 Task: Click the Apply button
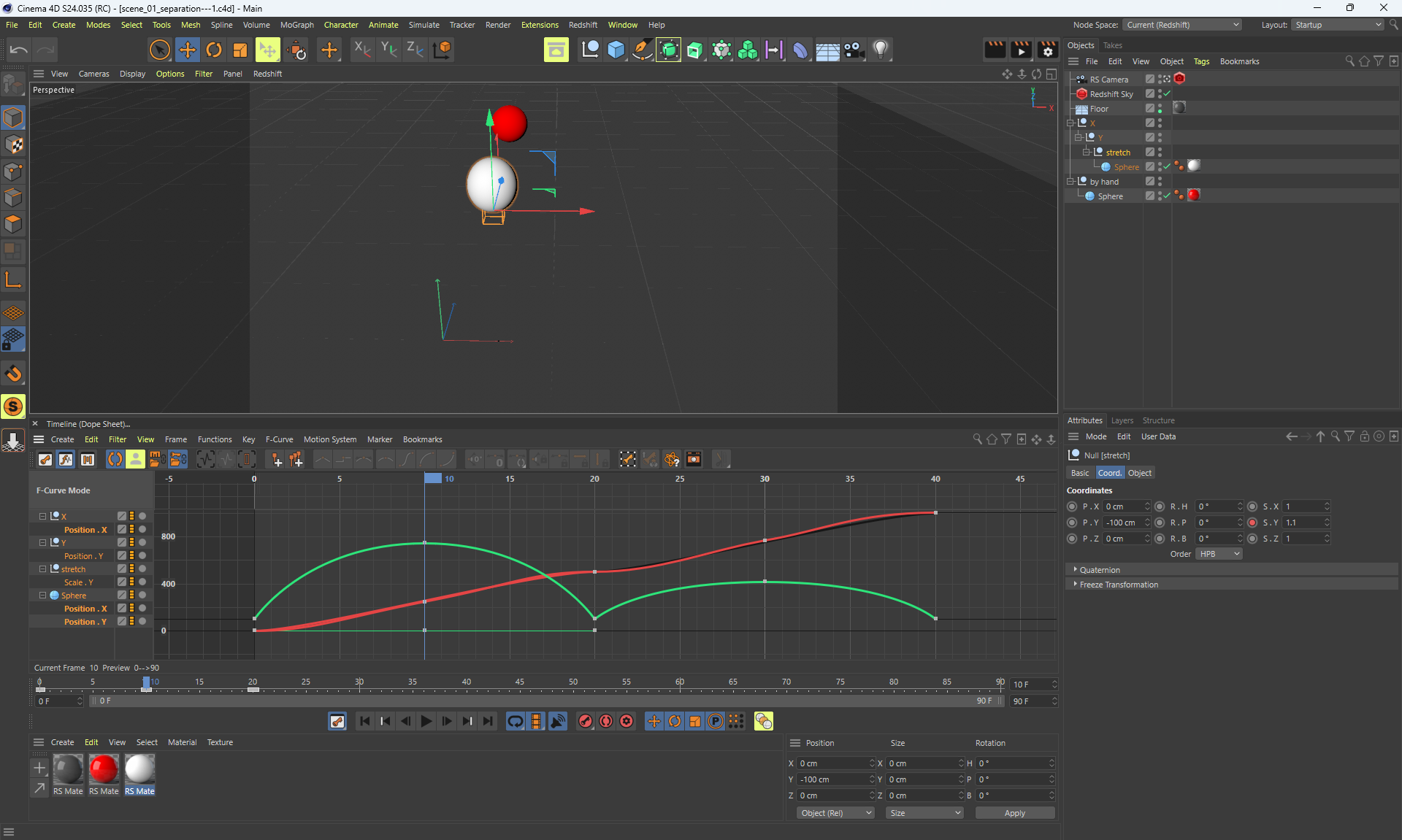pyautogui.click(x=1014, y=813)
